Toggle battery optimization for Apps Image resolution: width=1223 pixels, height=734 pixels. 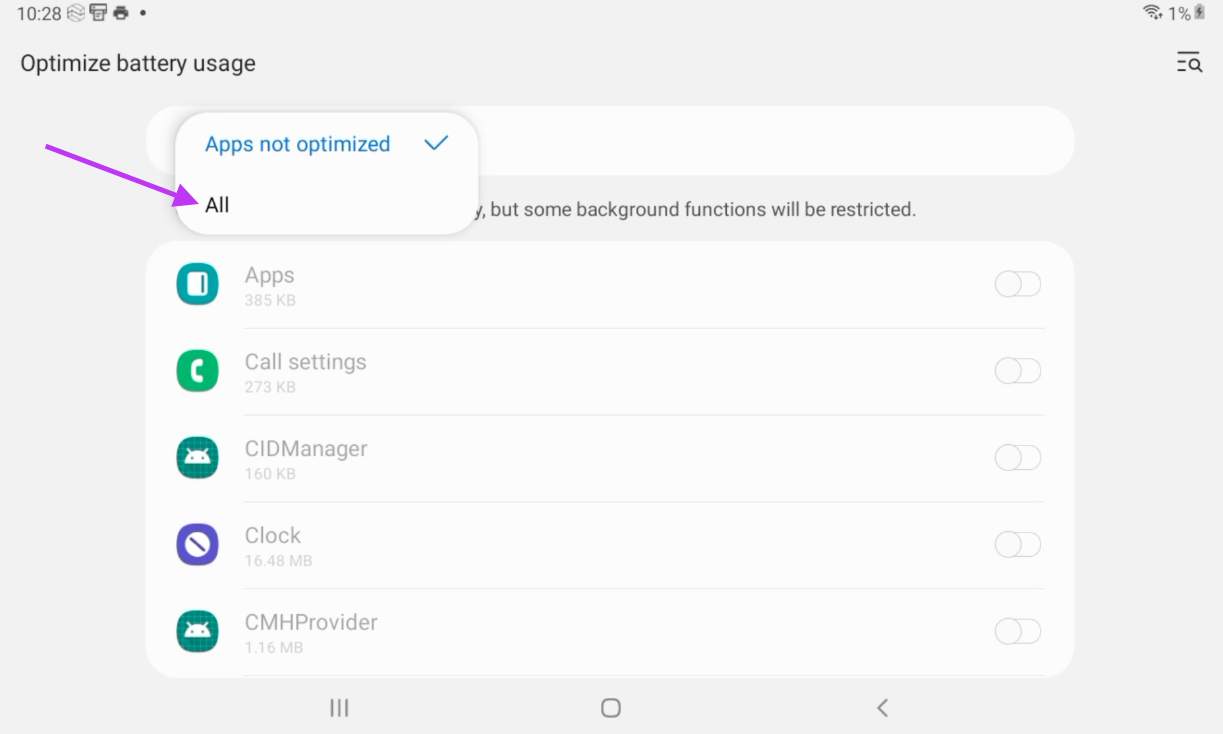1017,284
